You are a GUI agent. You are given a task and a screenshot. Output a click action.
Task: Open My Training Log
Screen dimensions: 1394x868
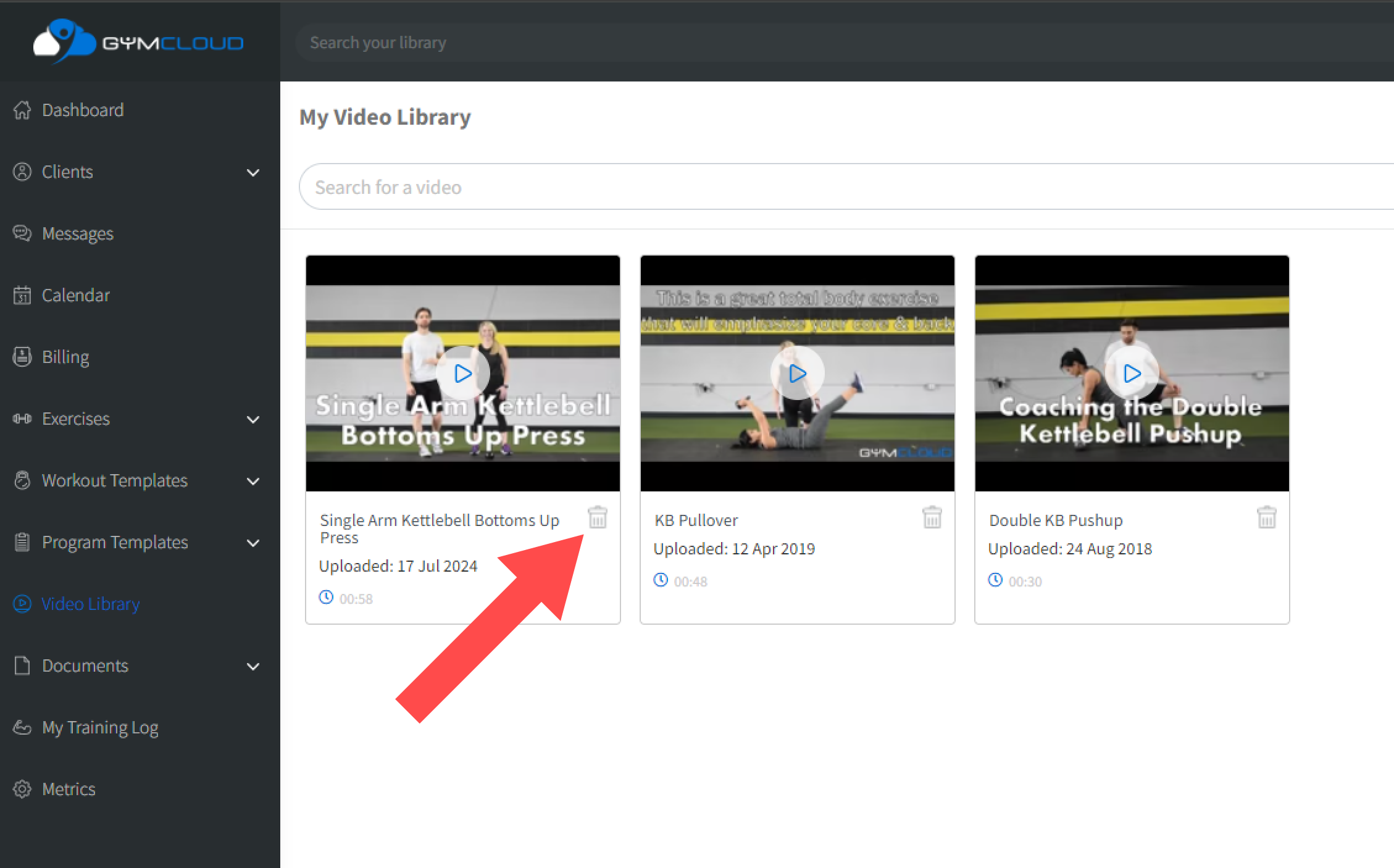[x=100, y=727]
